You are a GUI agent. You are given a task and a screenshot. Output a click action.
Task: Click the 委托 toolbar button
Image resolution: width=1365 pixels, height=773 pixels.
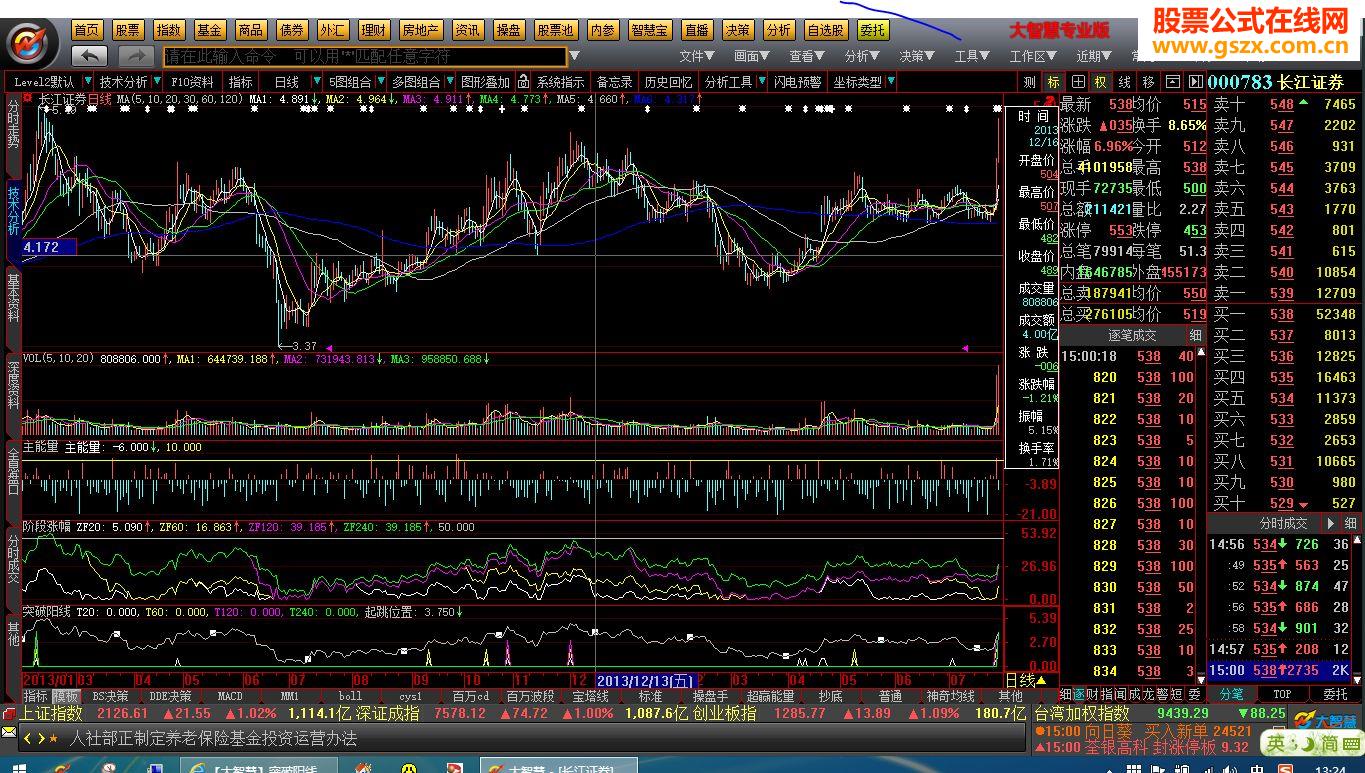click(873, 30)
